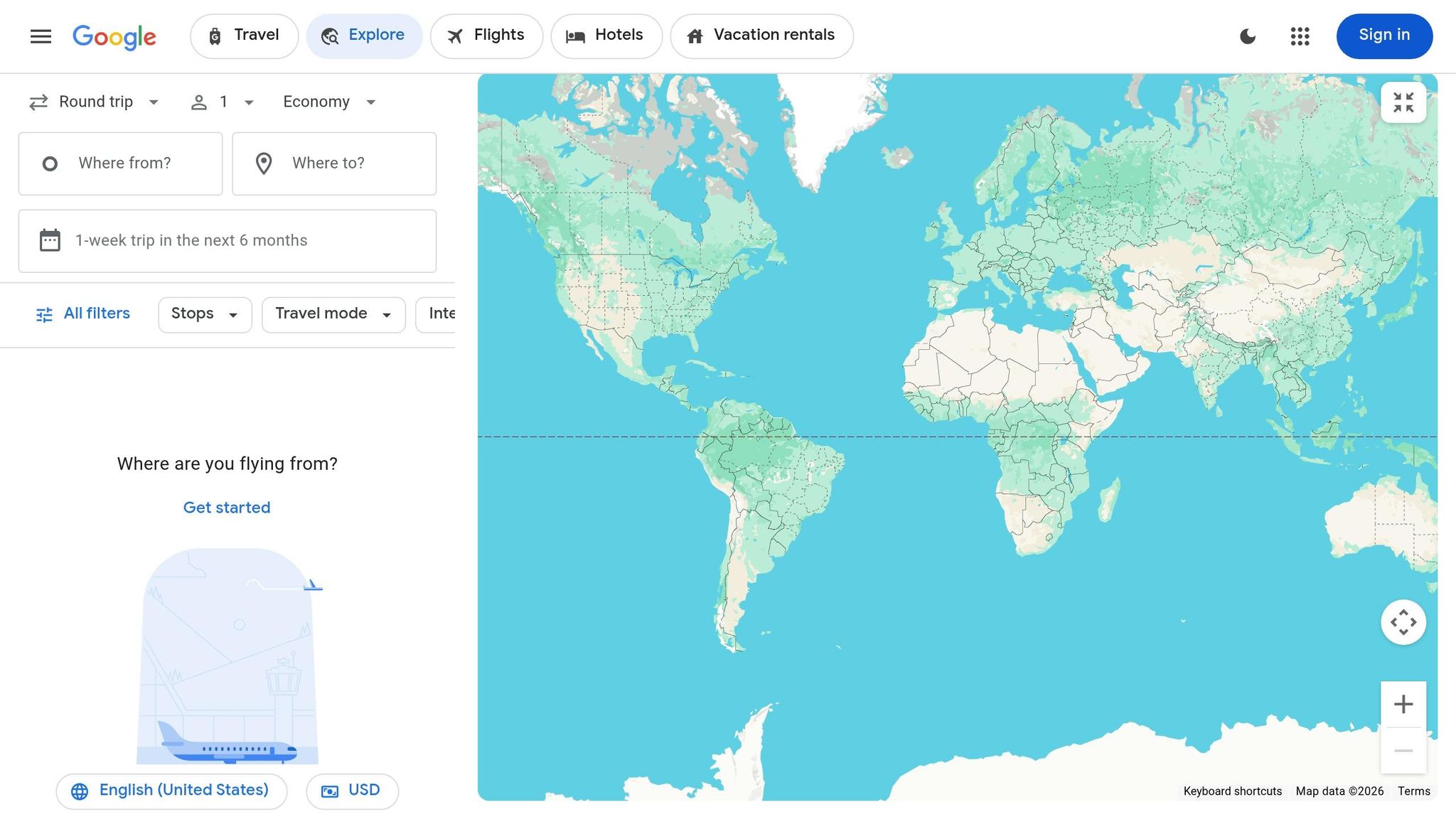Image resolution: width=1456 pixels, height=819 pixels.
Task: Click the round trip swap arrows icon
Action: 39,102
